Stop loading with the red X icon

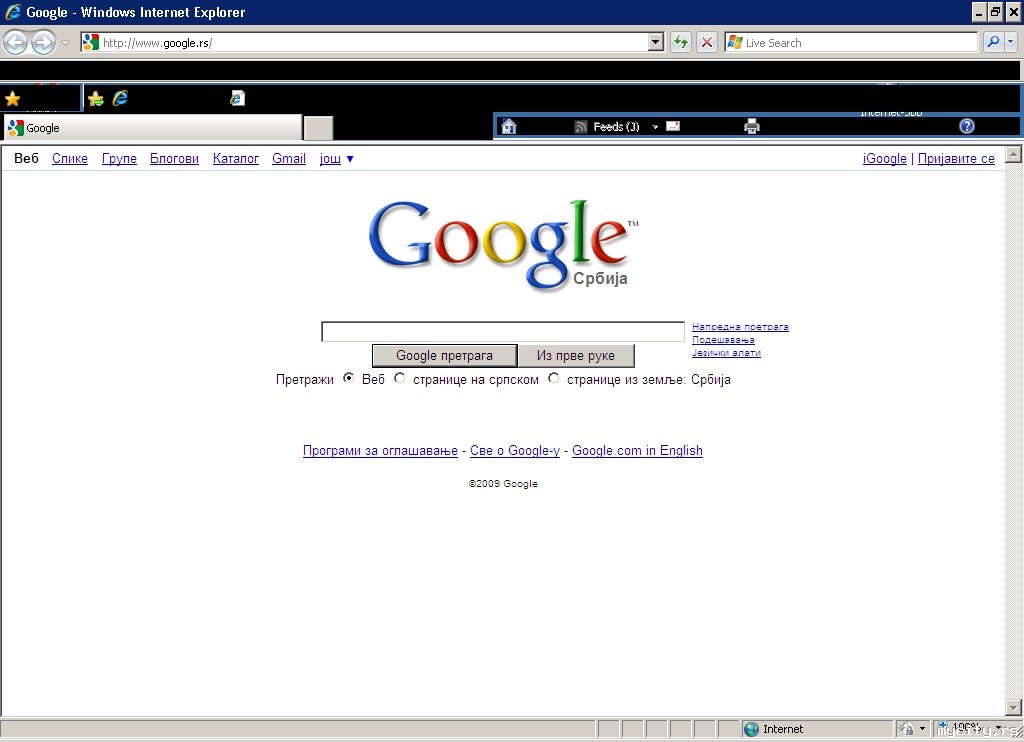(707, 42)
